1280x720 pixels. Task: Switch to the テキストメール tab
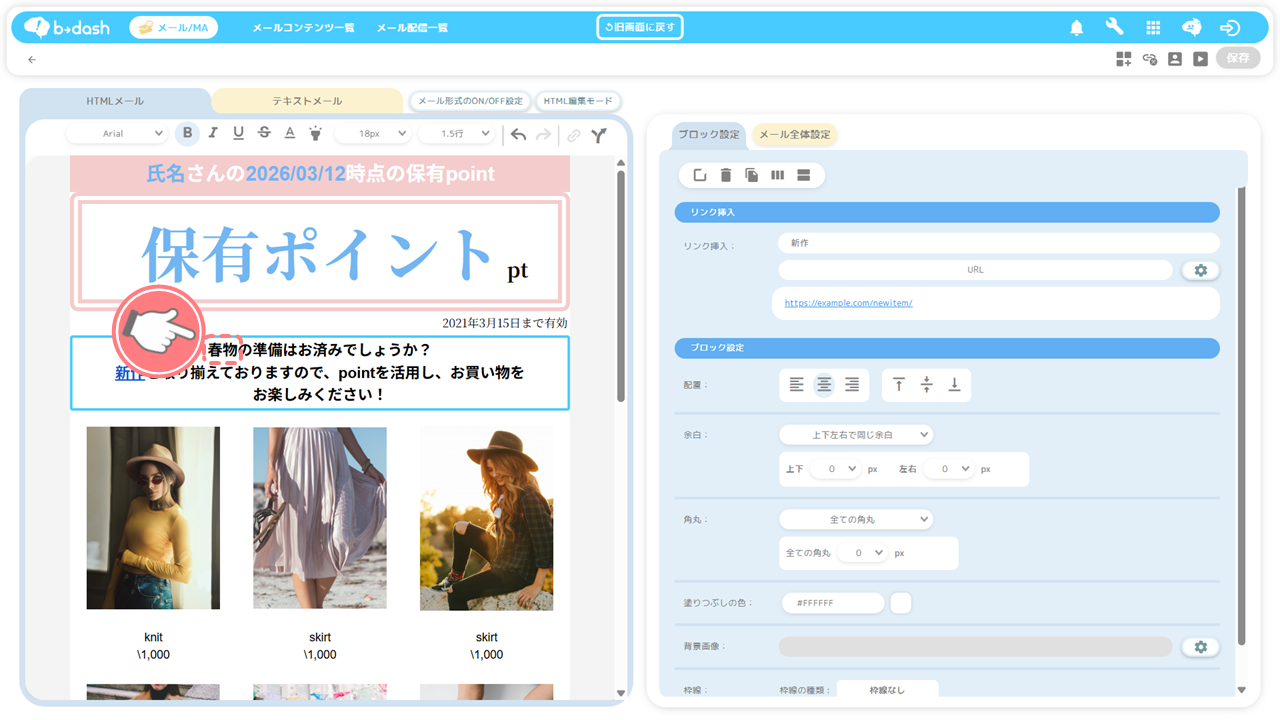point(307,101)
